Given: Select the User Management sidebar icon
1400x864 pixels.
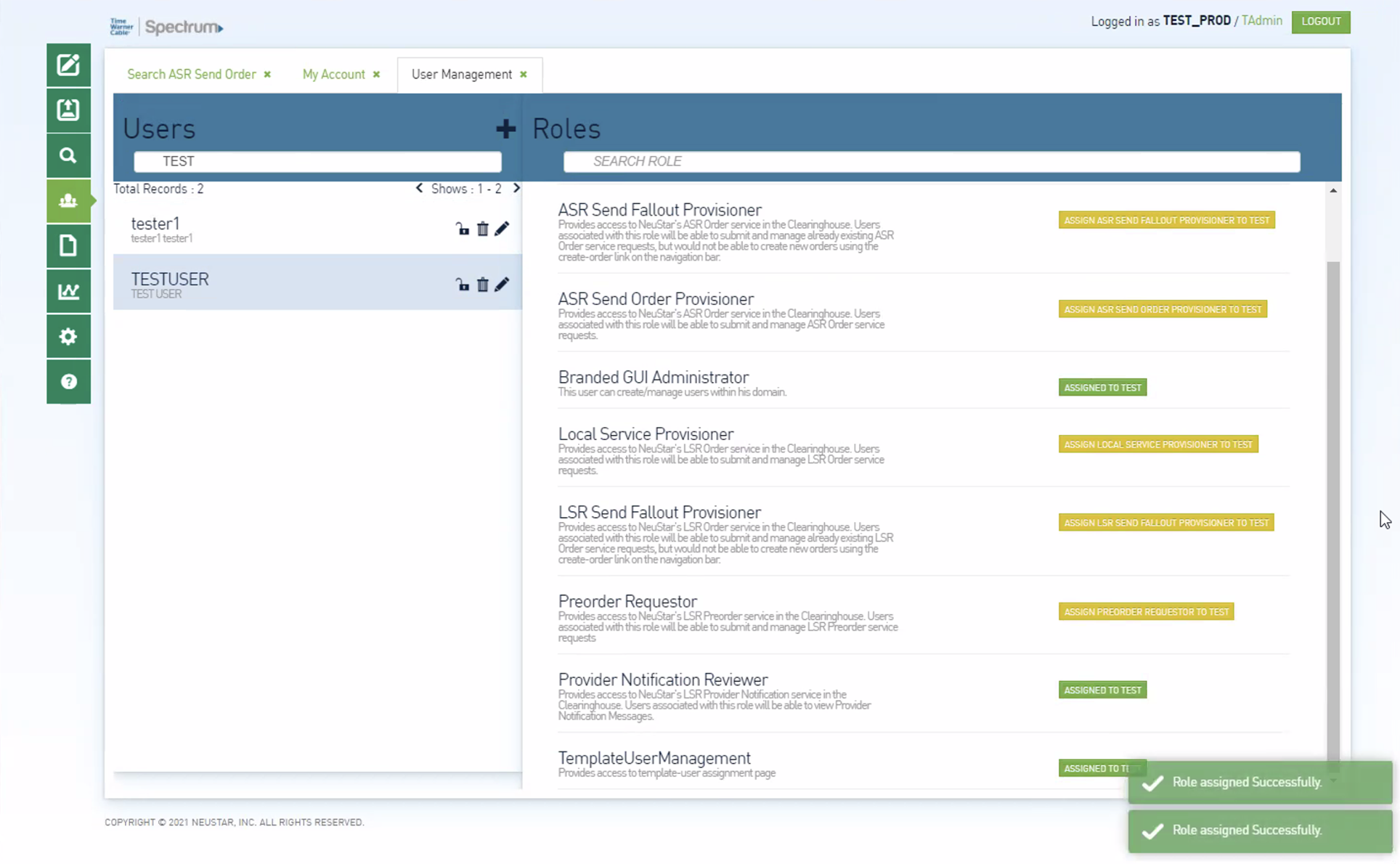Looking at the screenshot, I should [68, 200].
